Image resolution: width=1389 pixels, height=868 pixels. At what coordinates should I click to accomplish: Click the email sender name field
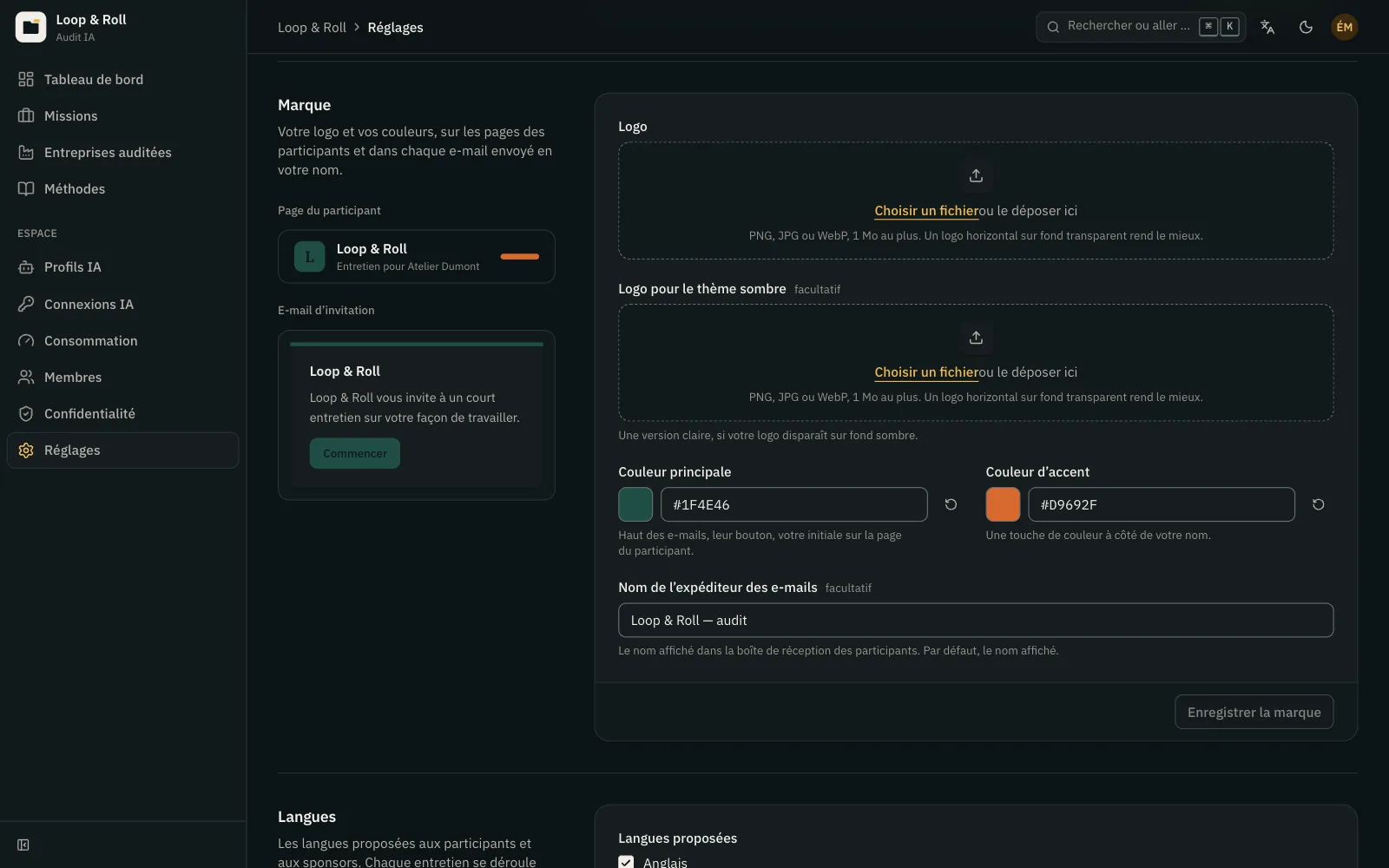[976, 620]
